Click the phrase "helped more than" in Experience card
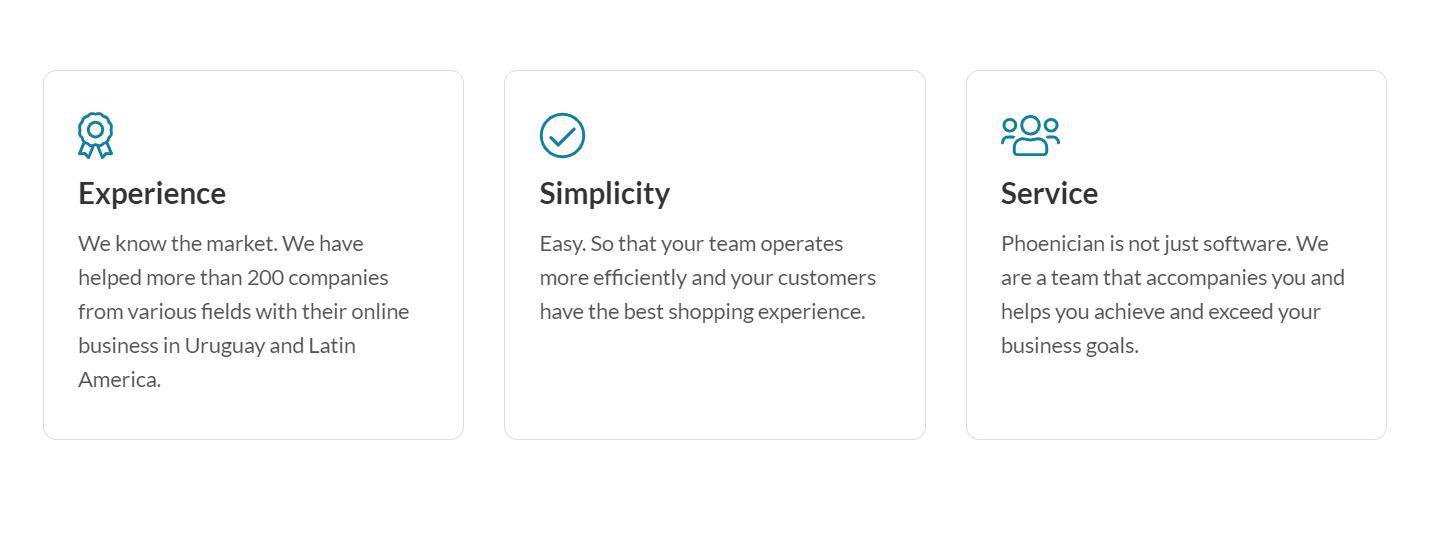This screenshot has width=1445, height=557. click(160, 278)
